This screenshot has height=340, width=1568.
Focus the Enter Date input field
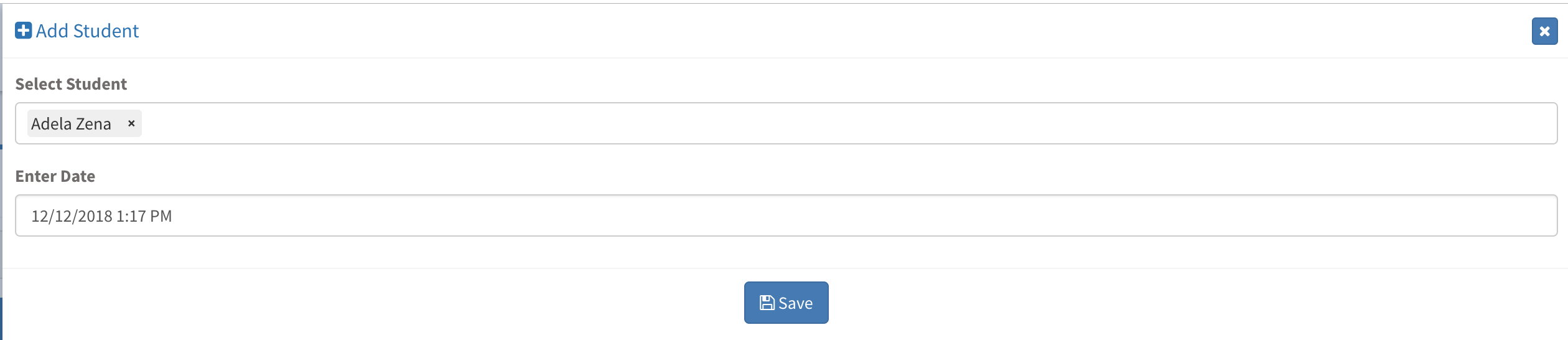tap(786, 215)
